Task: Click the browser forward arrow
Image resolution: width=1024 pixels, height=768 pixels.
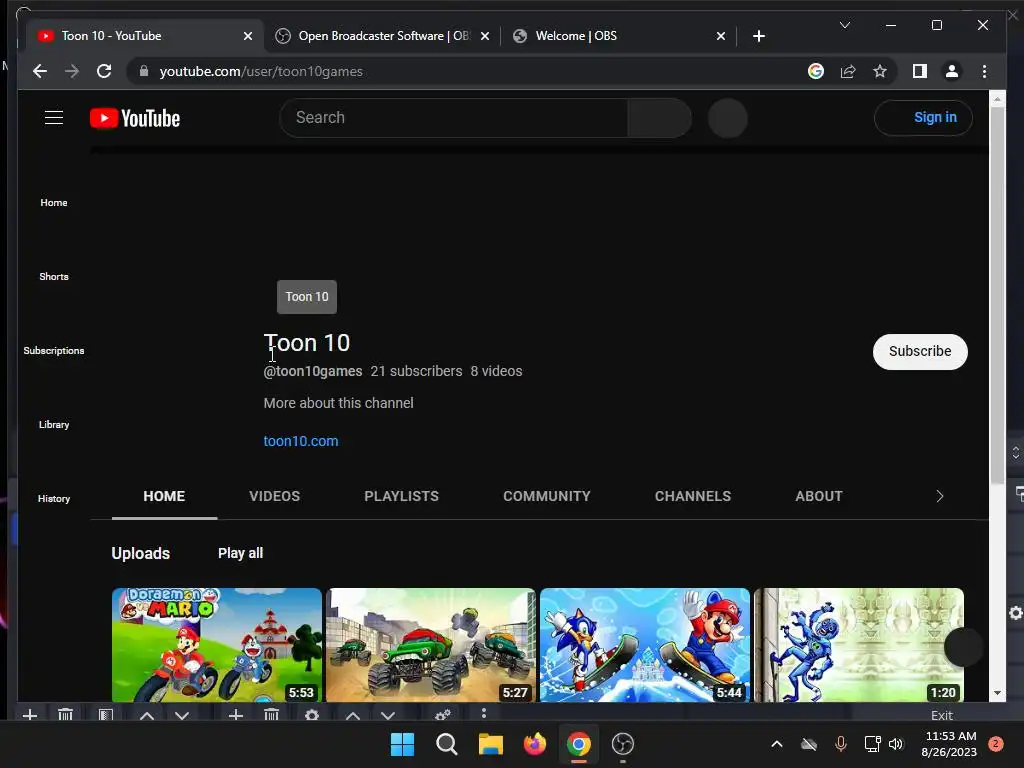Action: click(x=72, y=71)
